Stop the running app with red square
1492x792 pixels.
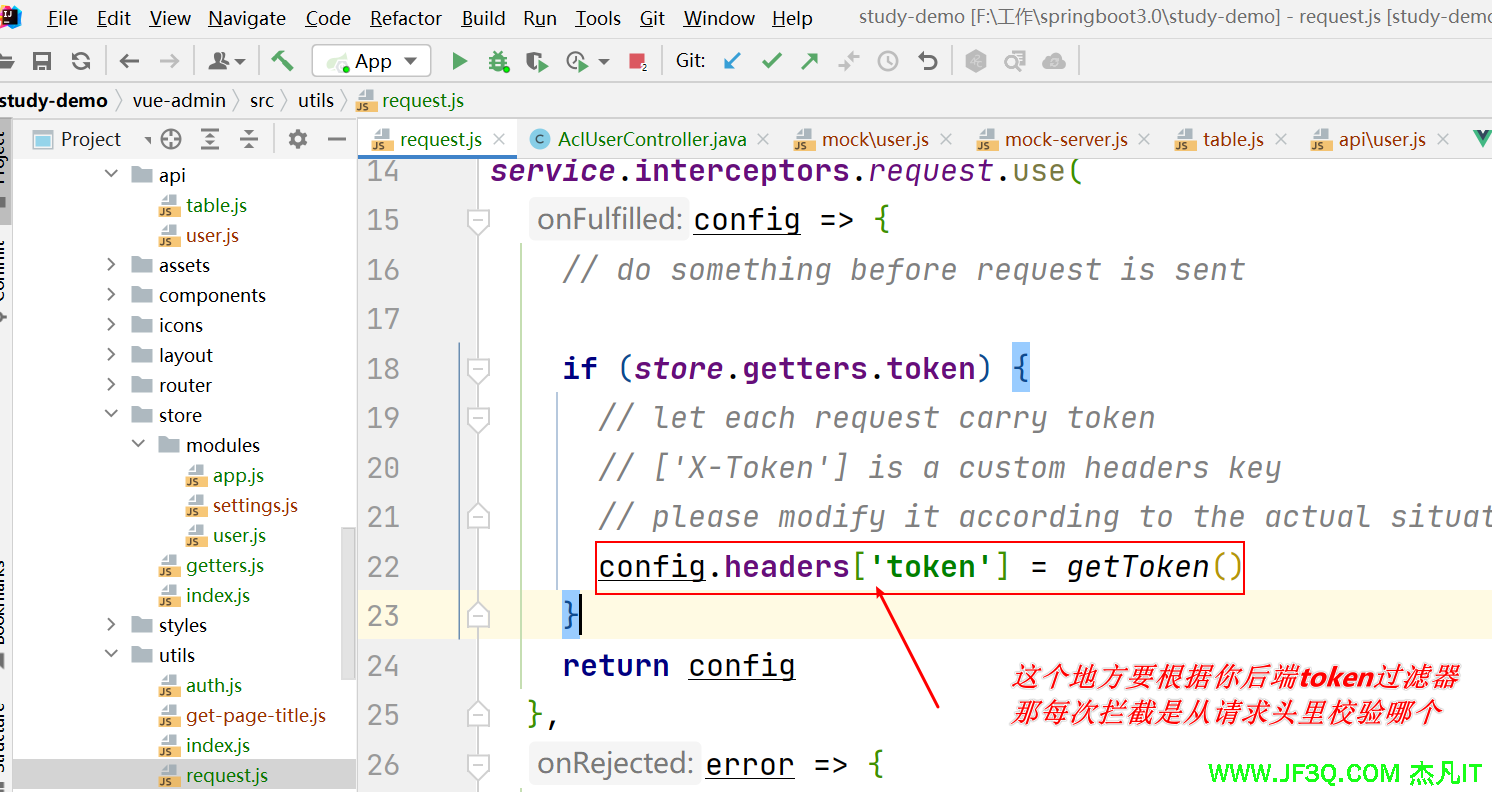[637, 62]
